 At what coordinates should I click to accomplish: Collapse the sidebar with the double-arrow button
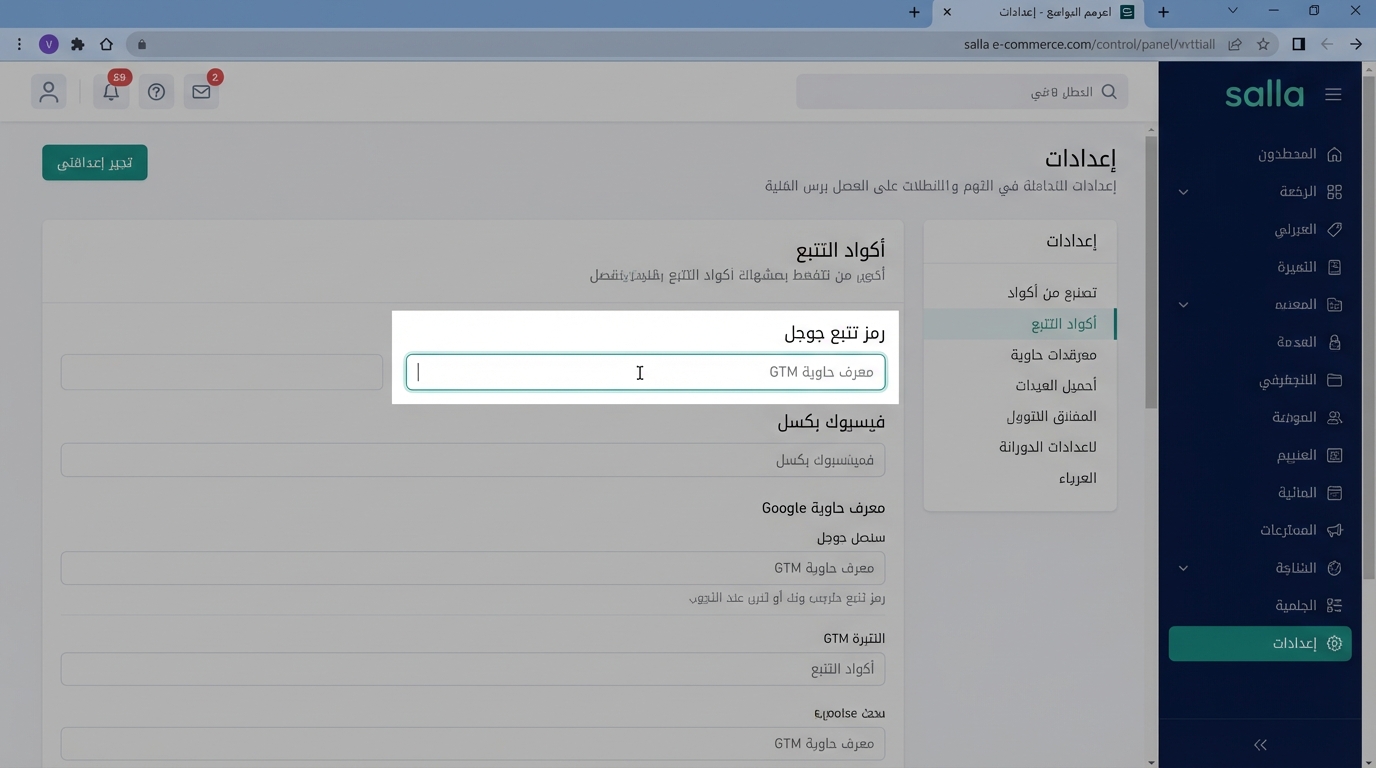click(1260, 744)
